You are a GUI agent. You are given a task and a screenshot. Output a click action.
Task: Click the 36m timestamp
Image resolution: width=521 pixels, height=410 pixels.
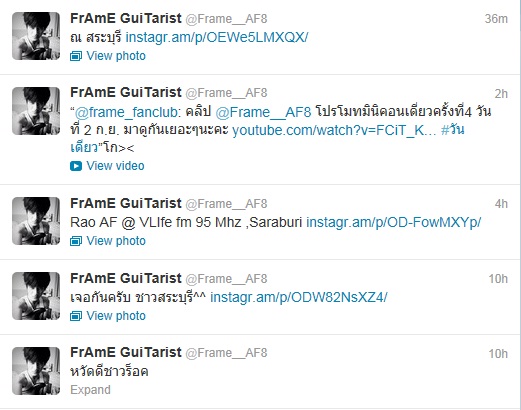coord(496,19)
